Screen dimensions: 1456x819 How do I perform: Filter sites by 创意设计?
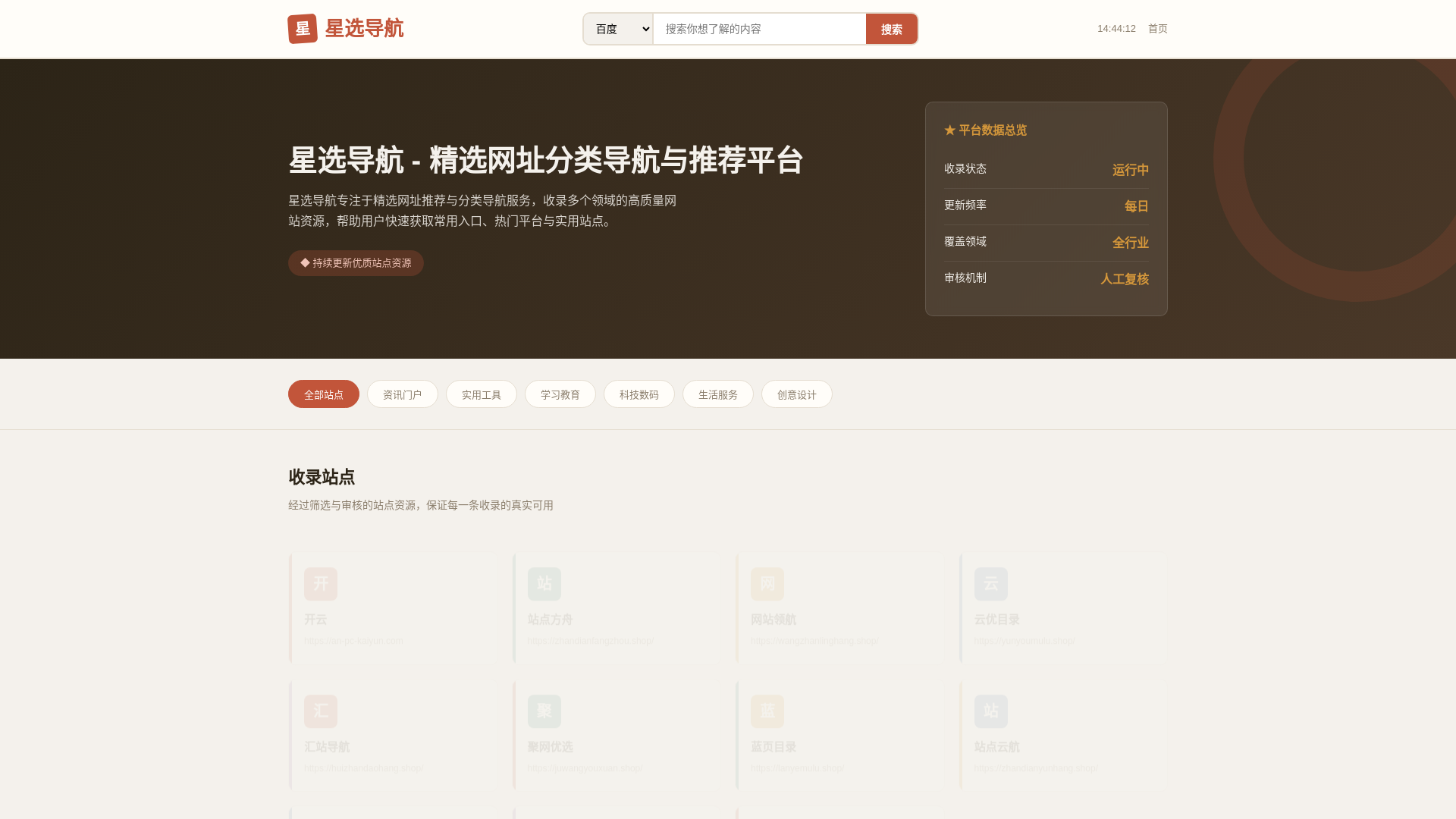(x=797, y=394)
